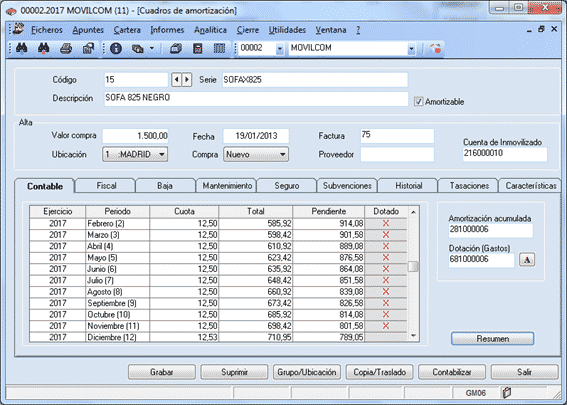
Task: Toggle the Dotado mark for Febrero row
Action: click(x=386, y=223)
